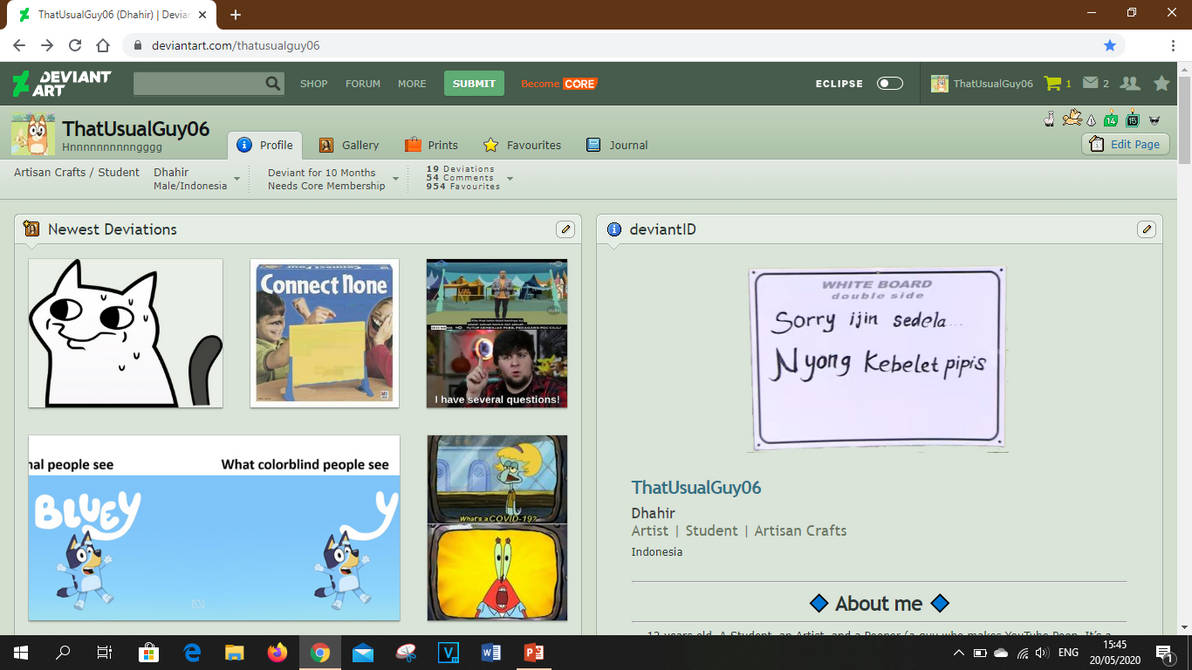Viewport: 1192px width, 670px height.
Task: Click the DeviantArt logo
Action: pos(62,84)
